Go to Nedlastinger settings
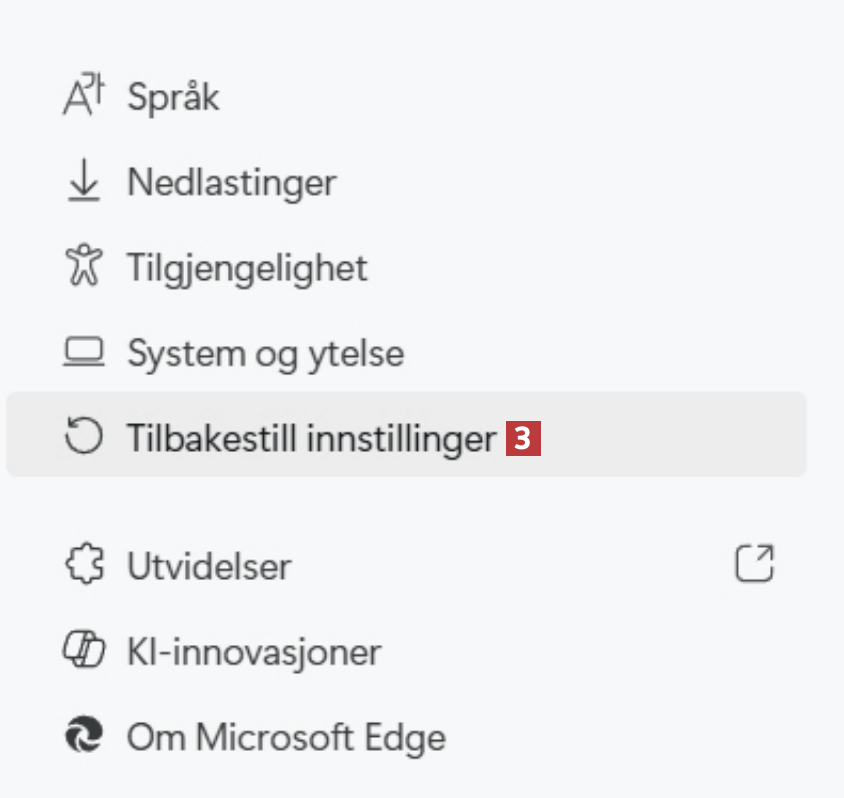 (x=231, y=183)
